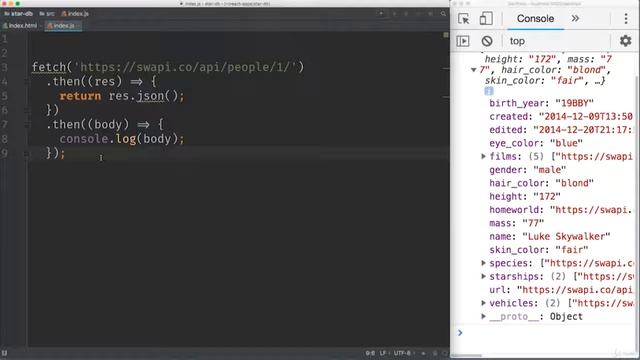Click the homeworld property link
The height and width of the screenshot is (360, 640).
(560, 210)
